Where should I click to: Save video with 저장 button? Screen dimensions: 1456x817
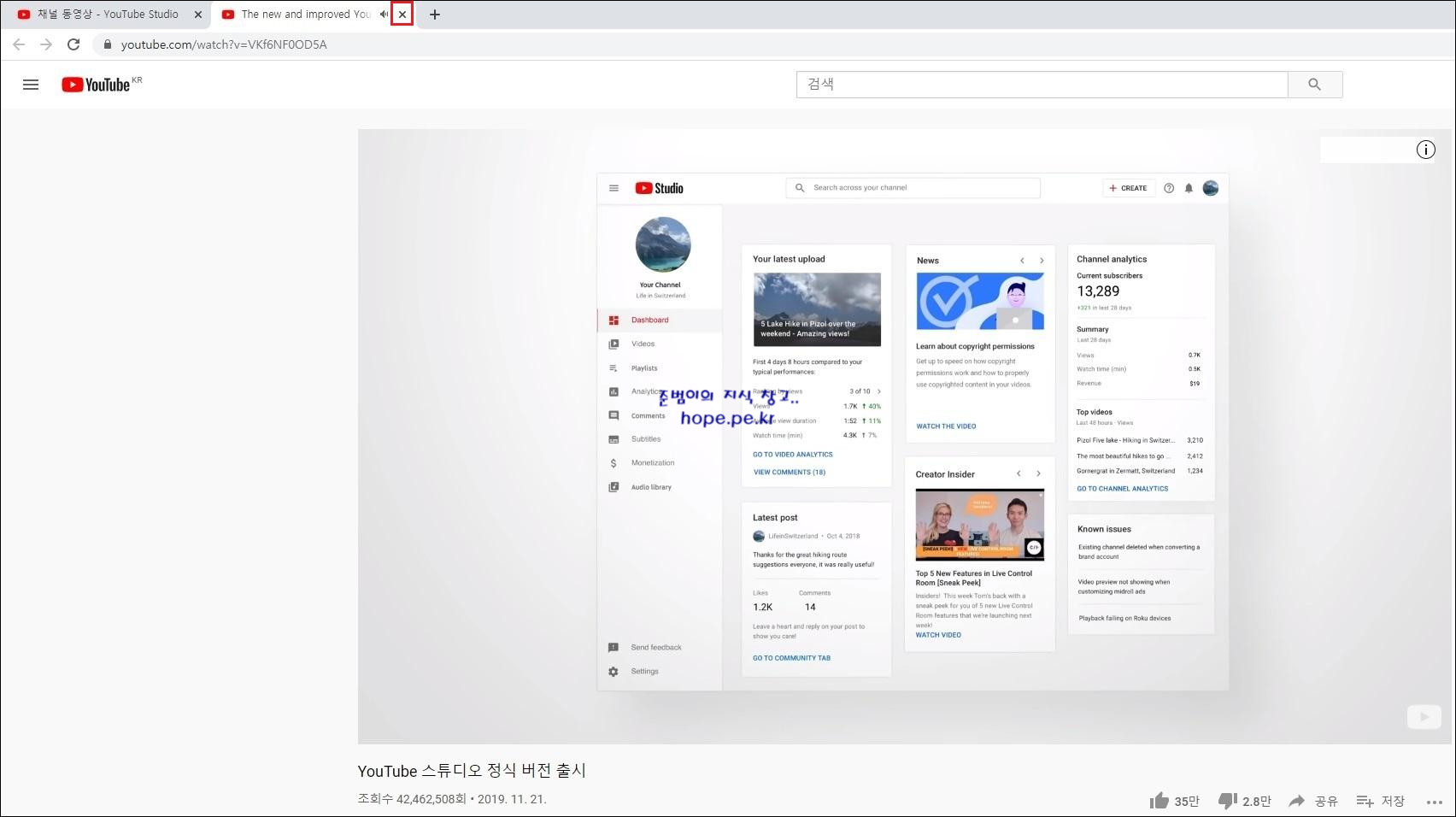[x=1380, y=801]
